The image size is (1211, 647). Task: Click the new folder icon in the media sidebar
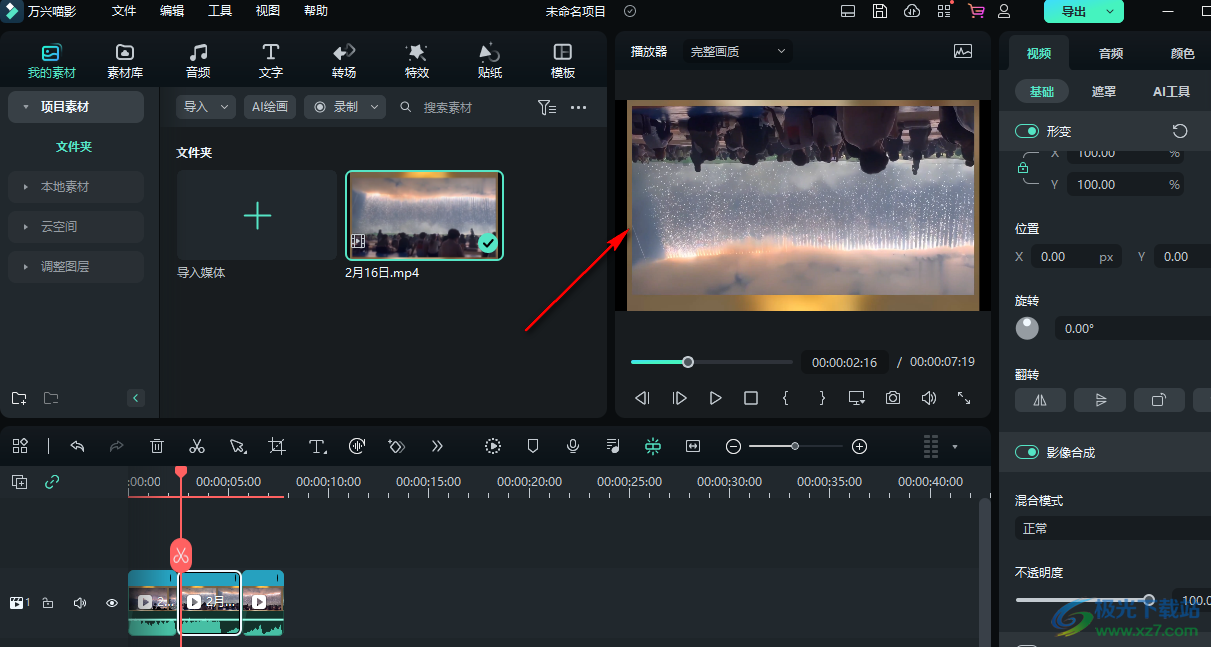(x=19, y=398)
